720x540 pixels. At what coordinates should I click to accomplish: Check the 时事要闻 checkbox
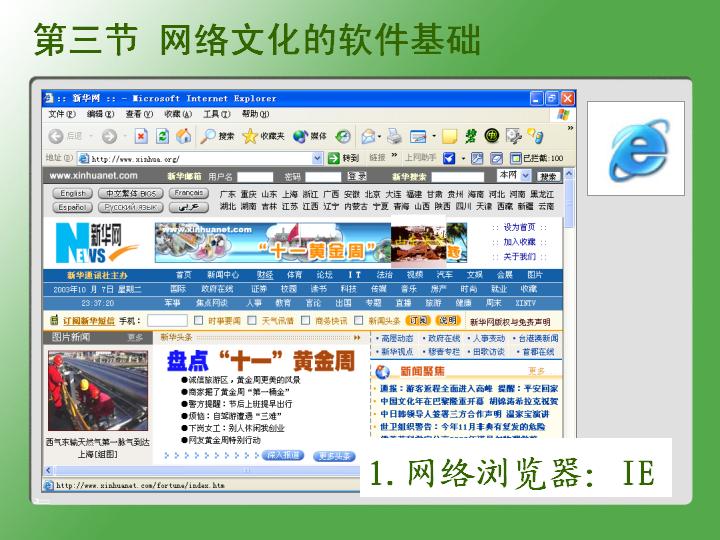pos(199,320)
